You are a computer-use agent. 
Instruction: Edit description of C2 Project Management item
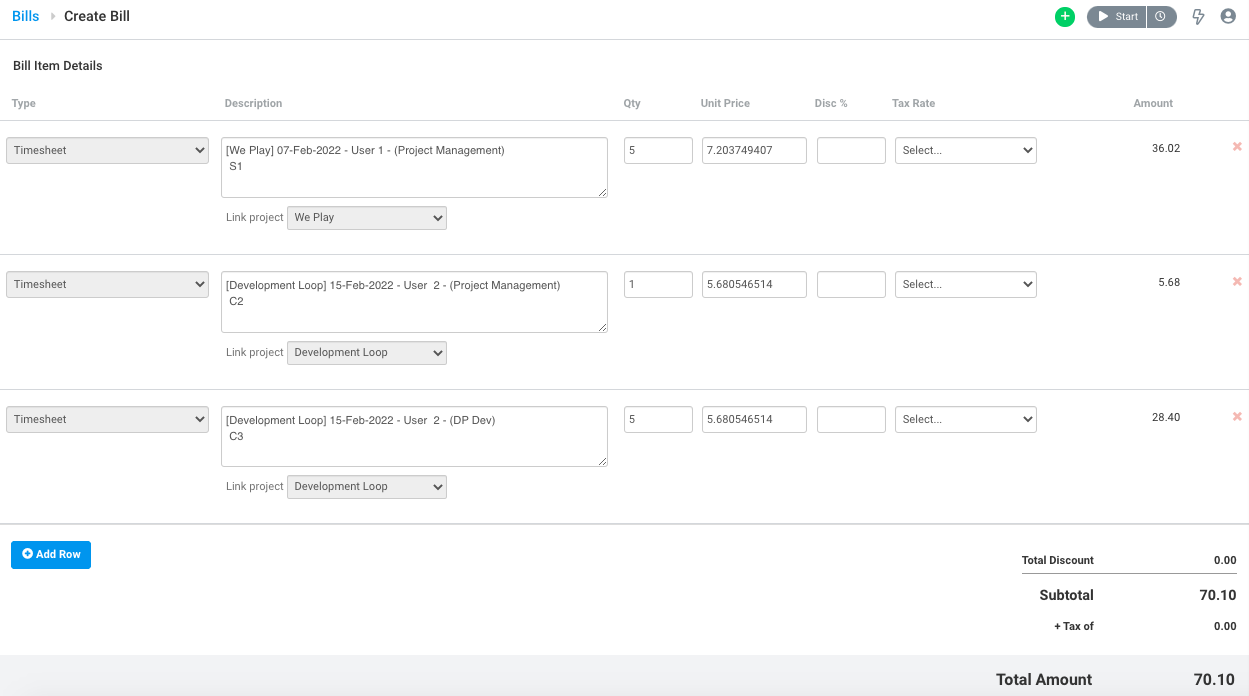coord(414,302)
